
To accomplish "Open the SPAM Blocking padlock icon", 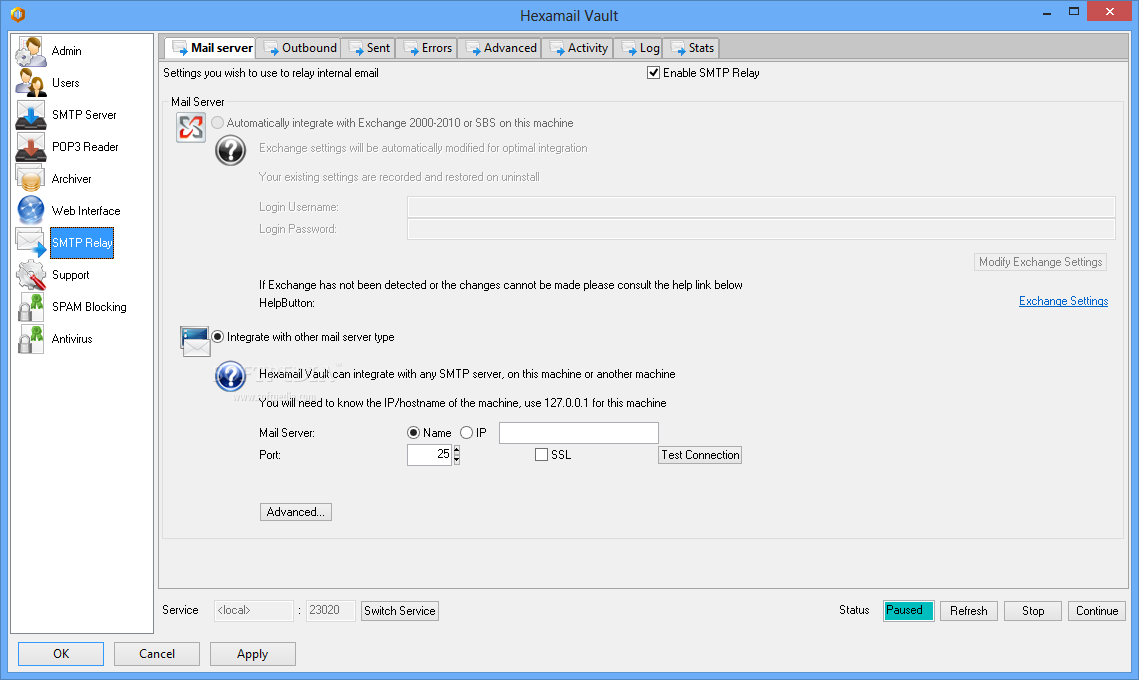I will click(31, 307).
